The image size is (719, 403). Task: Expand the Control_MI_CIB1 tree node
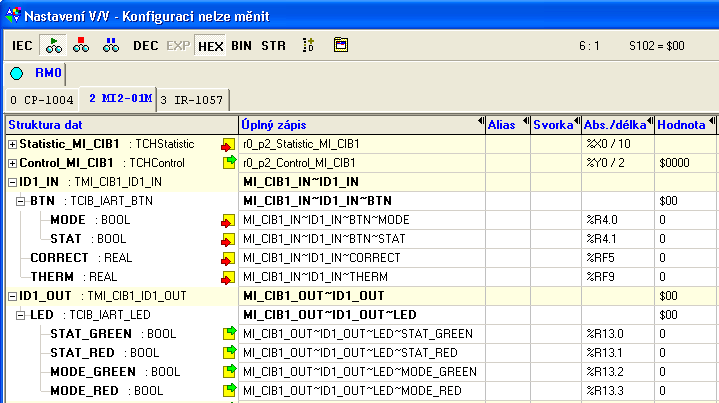(x=12, y=163)
